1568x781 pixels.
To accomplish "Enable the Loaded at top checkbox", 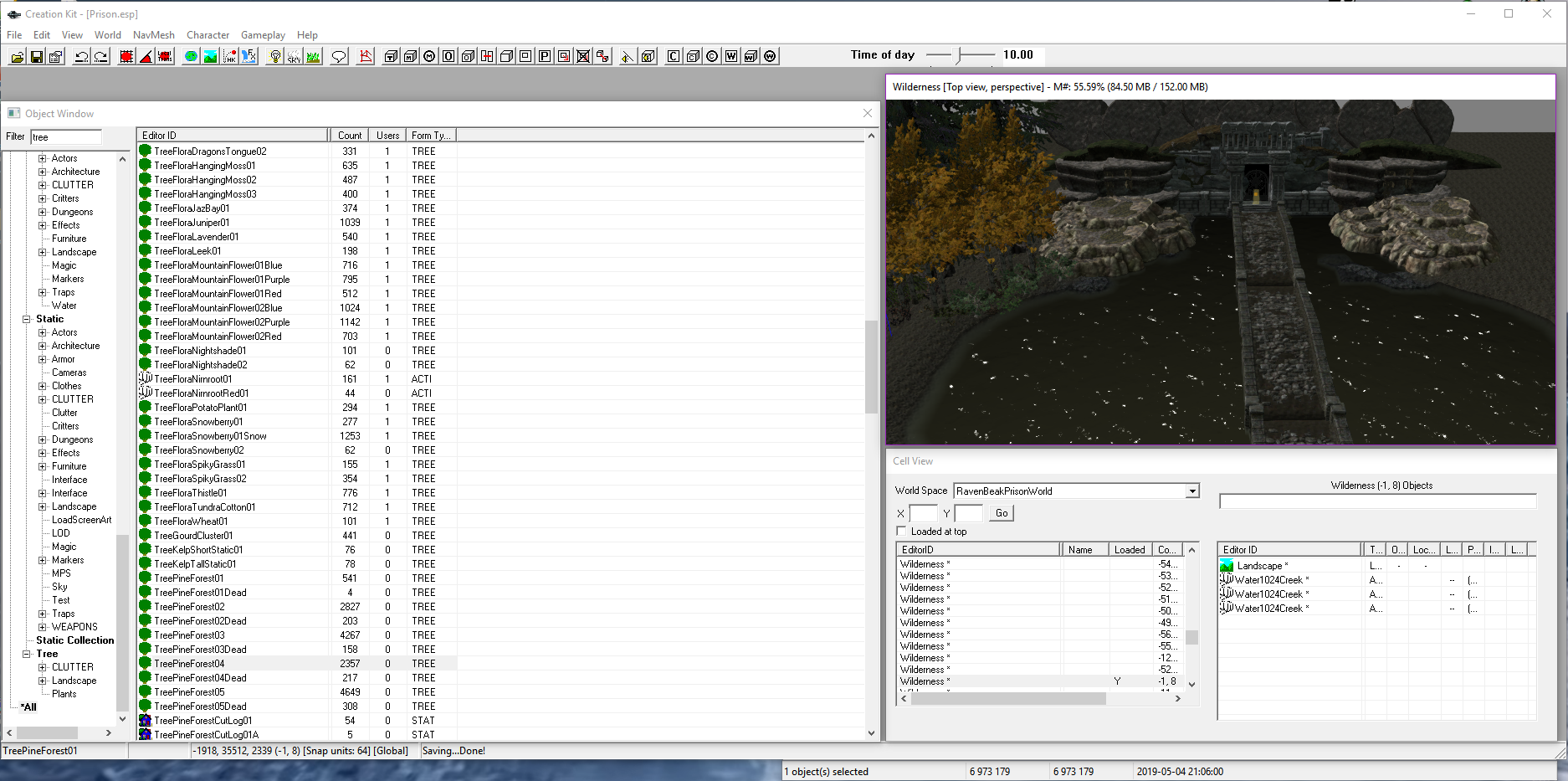I will [x=901, y=531].
